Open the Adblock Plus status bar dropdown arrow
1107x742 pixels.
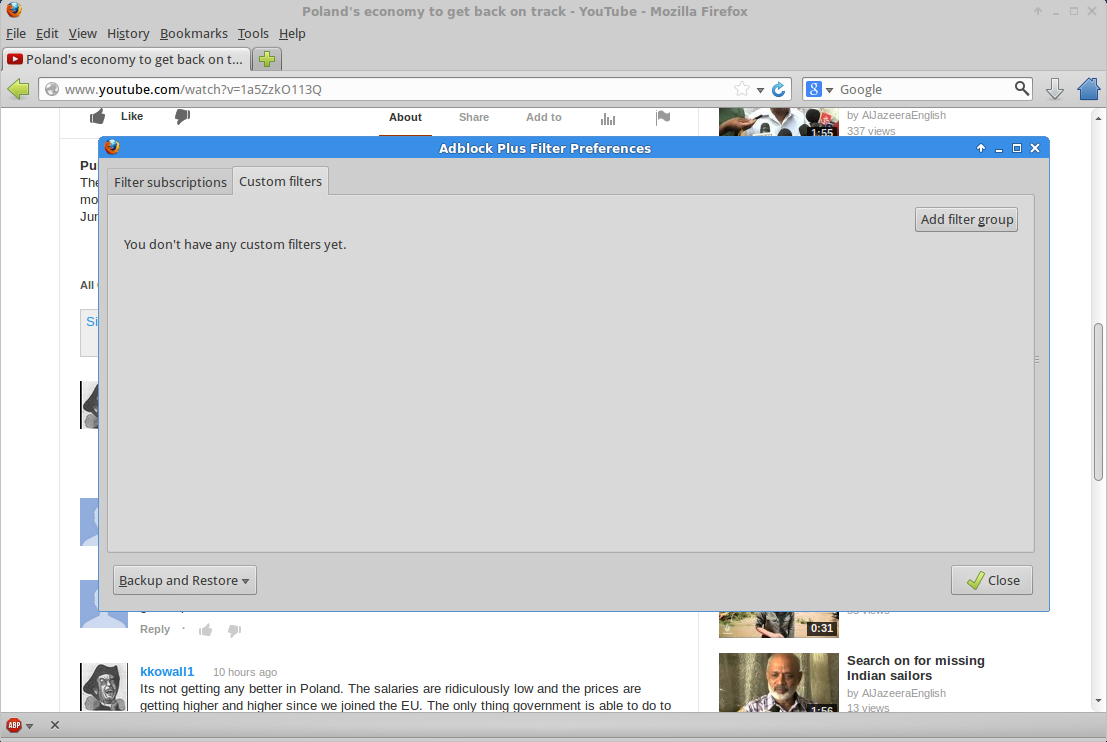30,726
